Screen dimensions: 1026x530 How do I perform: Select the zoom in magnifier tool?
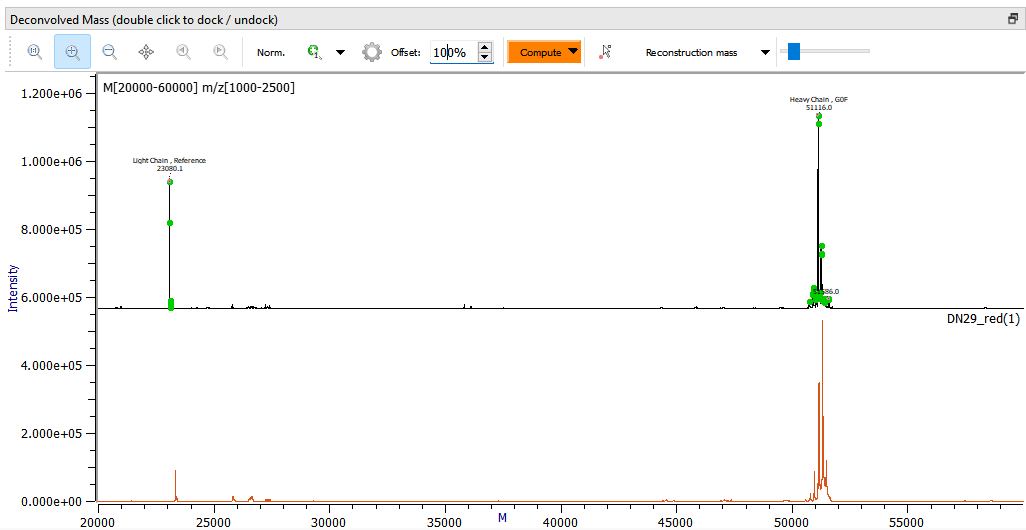click(72, 52)
